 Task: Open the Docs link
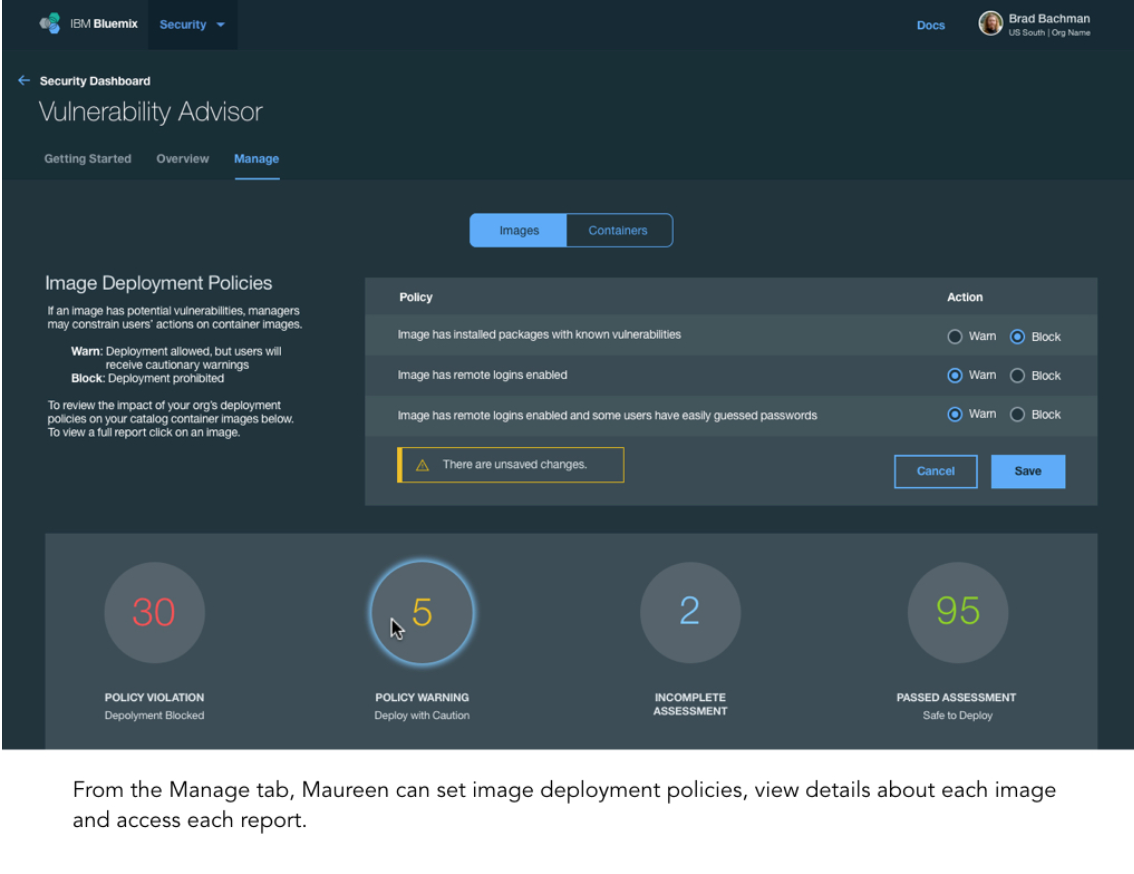click(x=931, y=25)
